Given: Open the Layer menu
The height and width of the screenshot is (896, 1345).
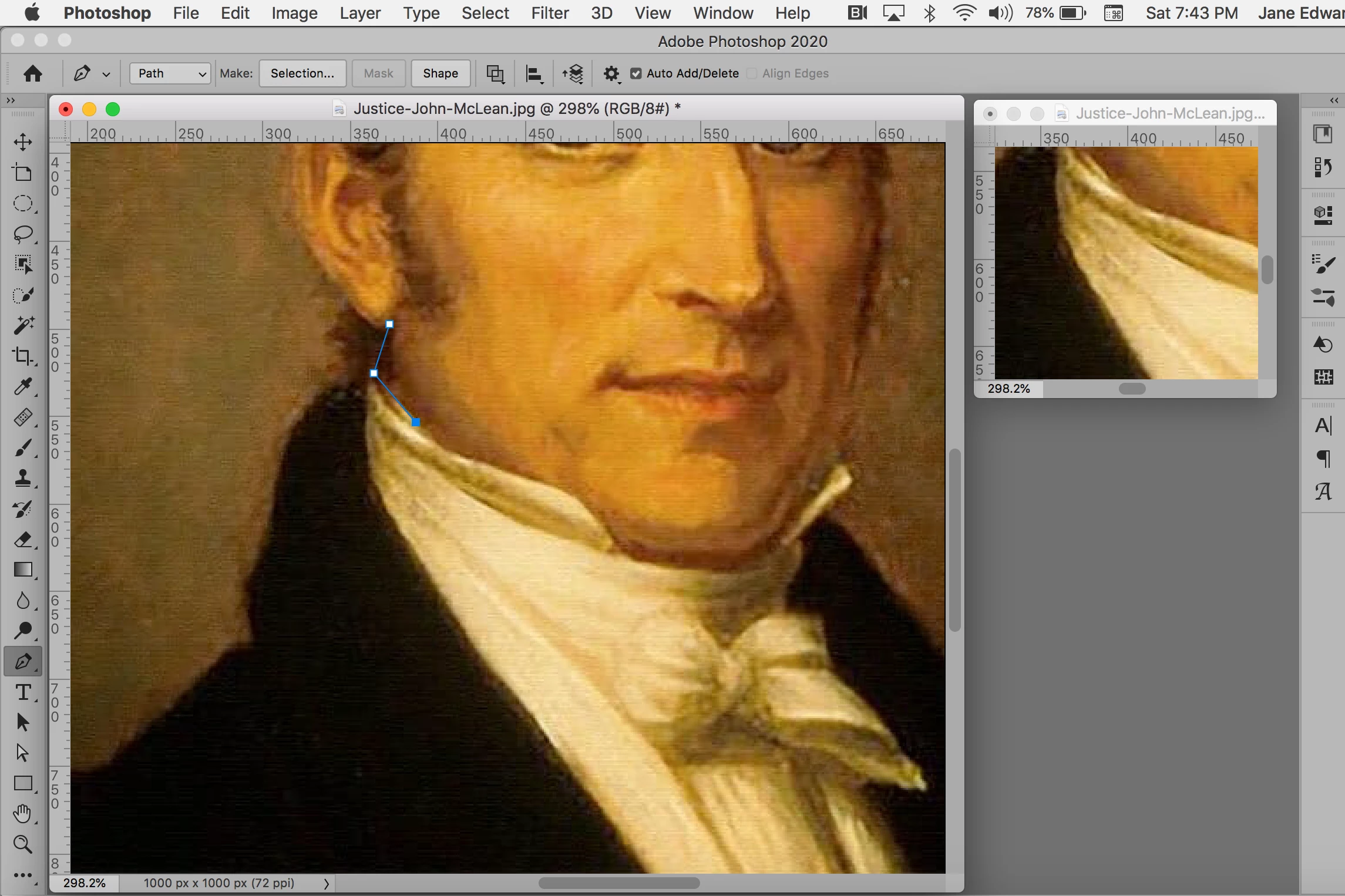Looking at the screenshot, I should pyautogui.click(x=359, y=13).
